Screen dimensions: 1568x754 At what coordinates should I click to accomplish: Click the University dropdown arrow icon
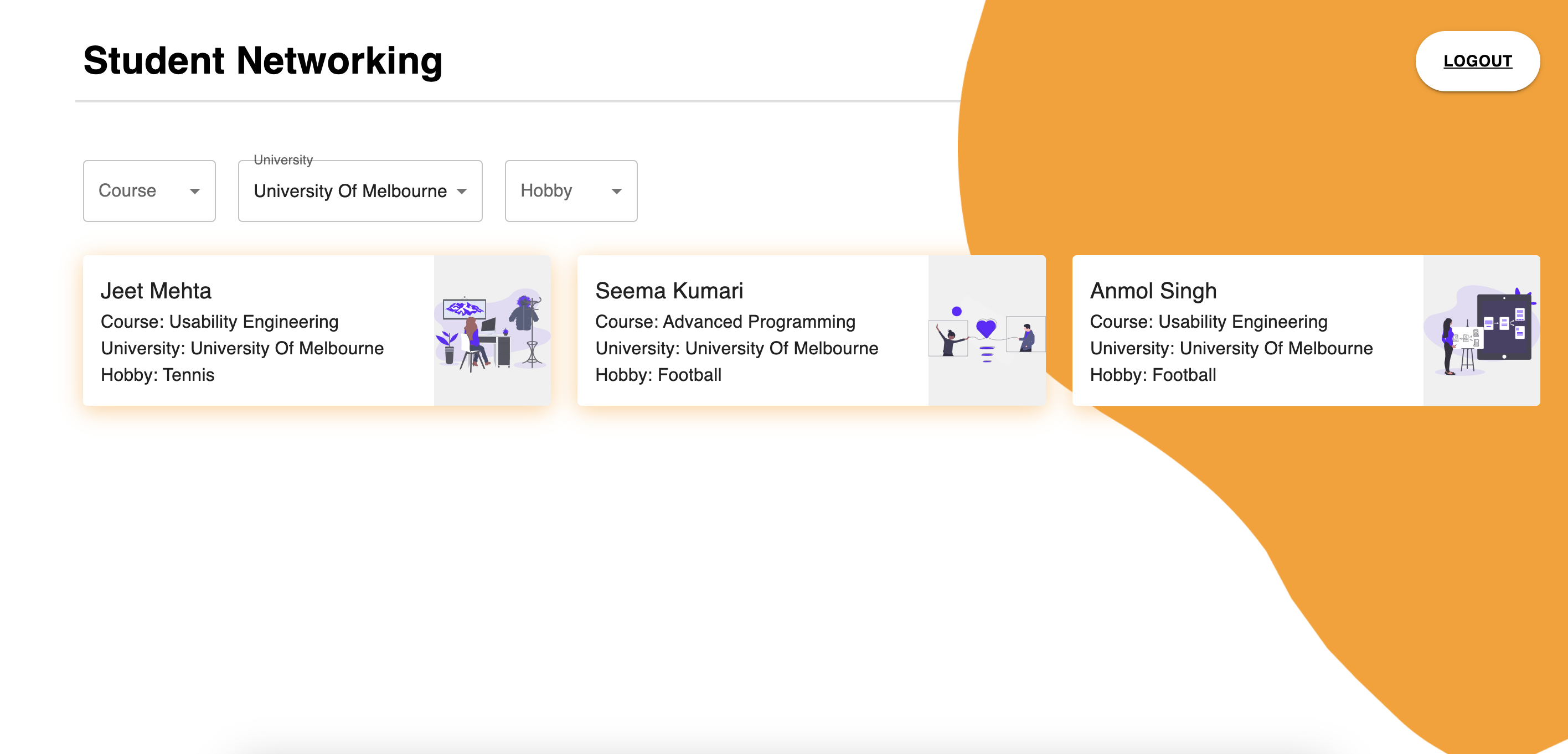coord(462,192)
